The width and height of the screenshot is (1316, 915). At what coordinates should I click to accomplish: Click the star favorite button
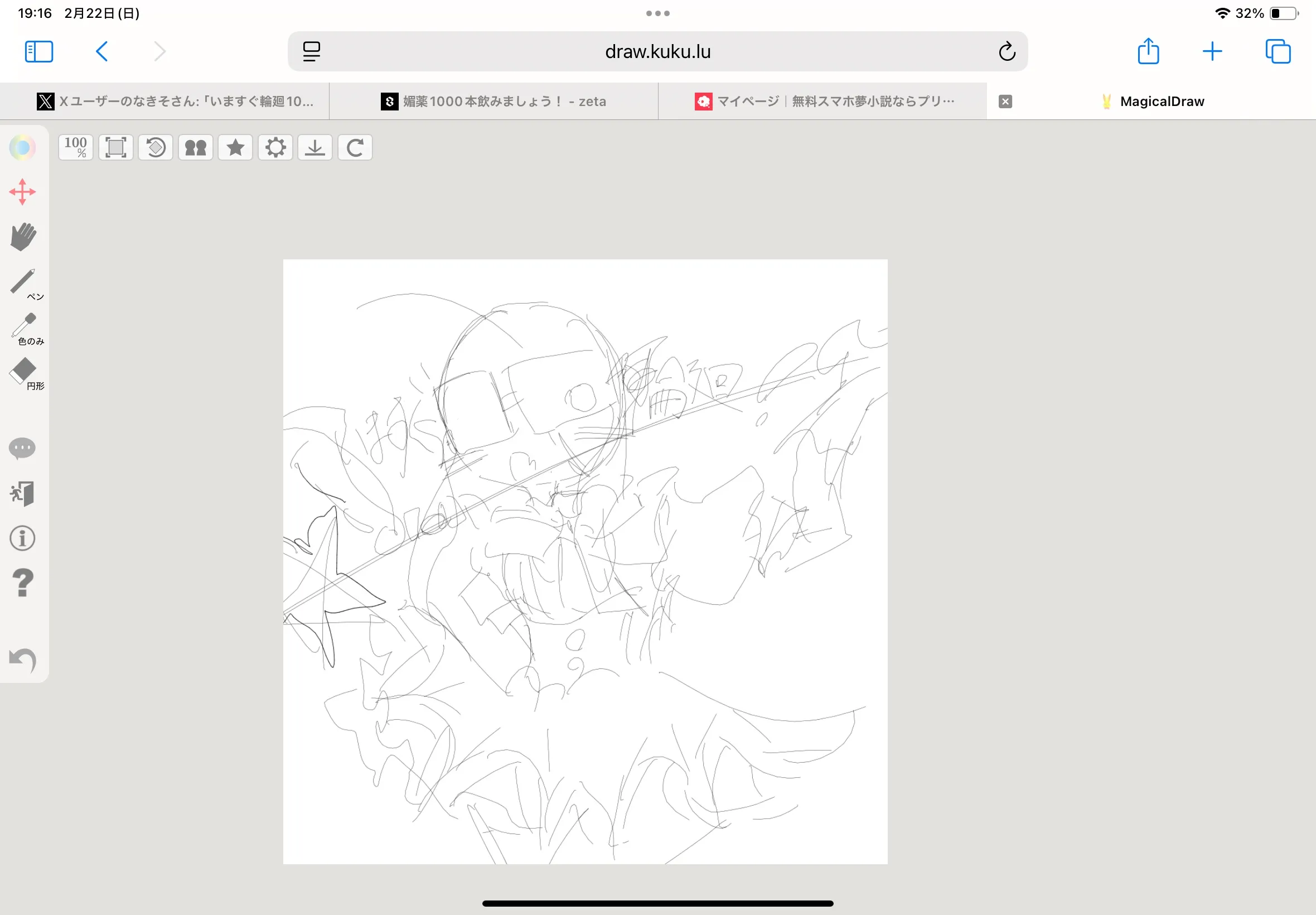click(x=235, y=147)
